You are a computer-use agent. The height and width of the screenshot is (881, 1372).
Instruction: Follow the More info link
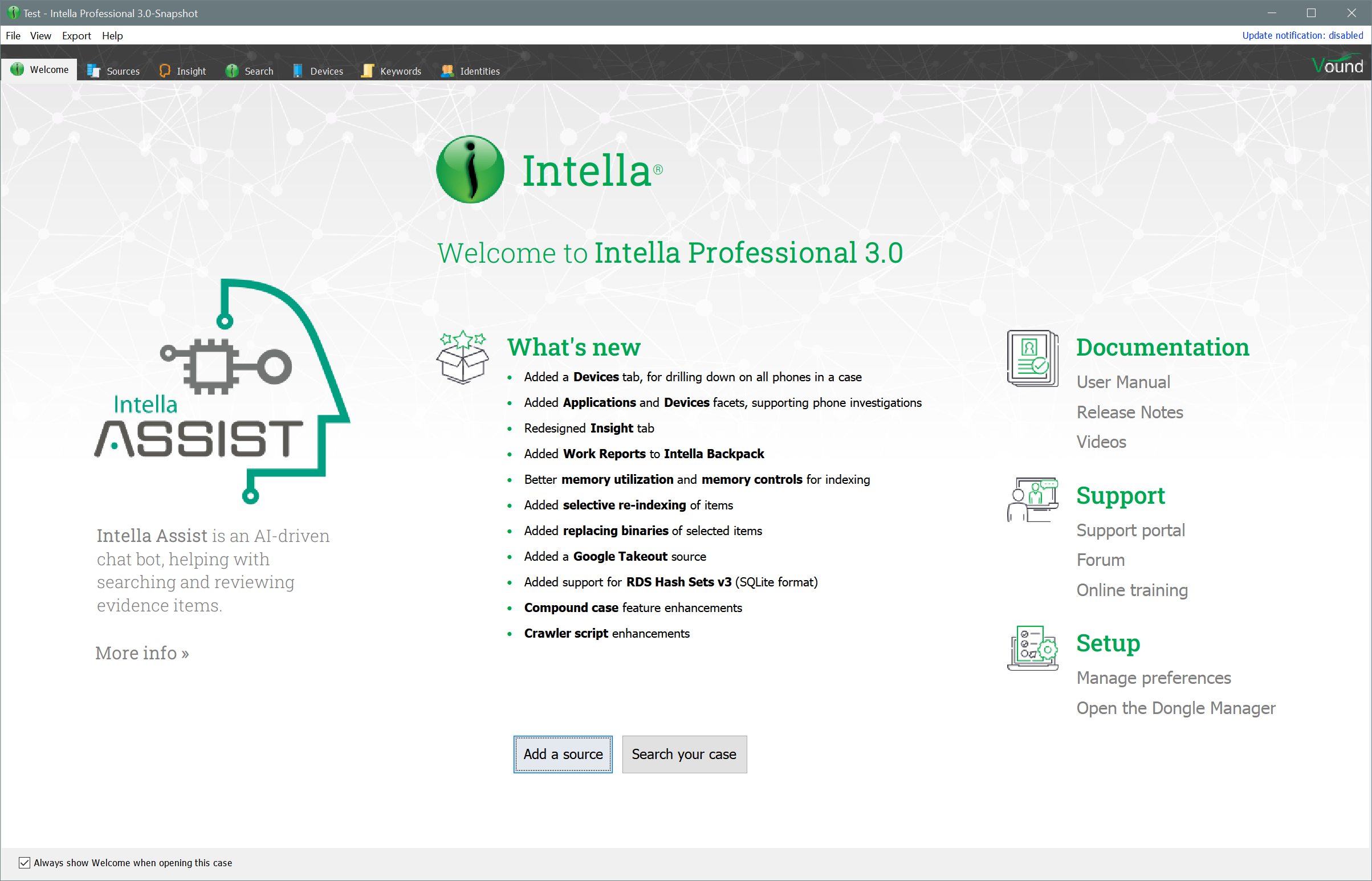142,653
